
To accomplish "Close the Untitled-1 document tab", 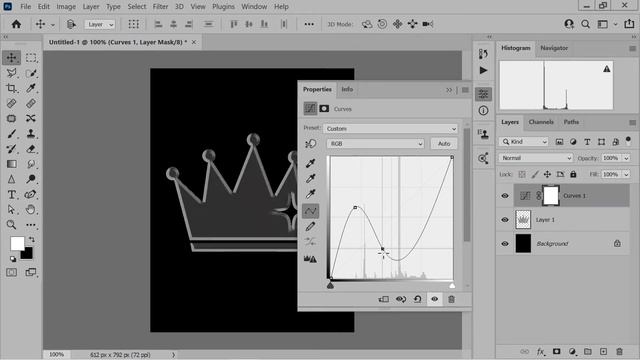I will point(194,42).
